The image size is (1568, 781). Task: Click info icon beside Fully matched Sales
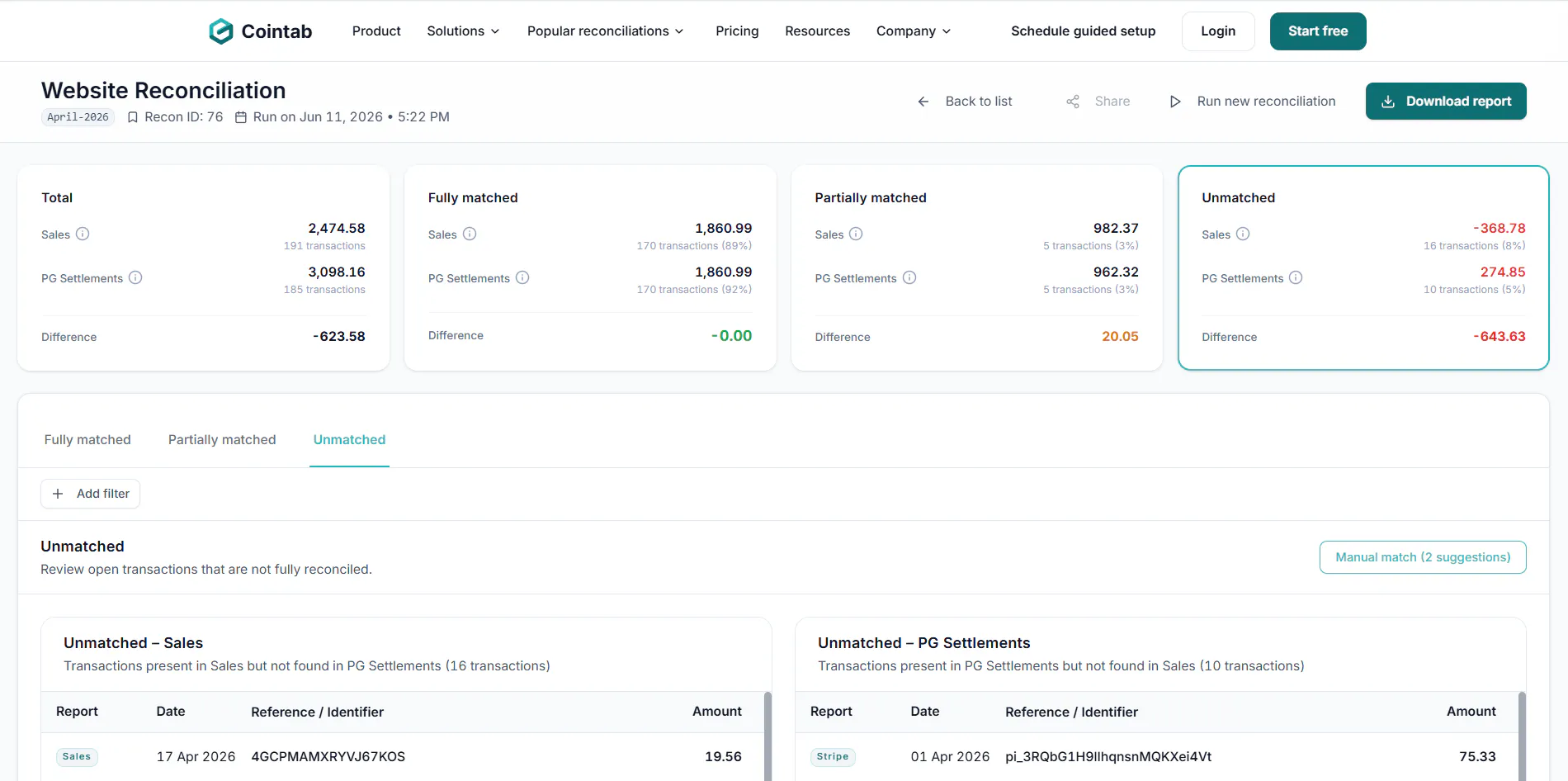point(470,234)
